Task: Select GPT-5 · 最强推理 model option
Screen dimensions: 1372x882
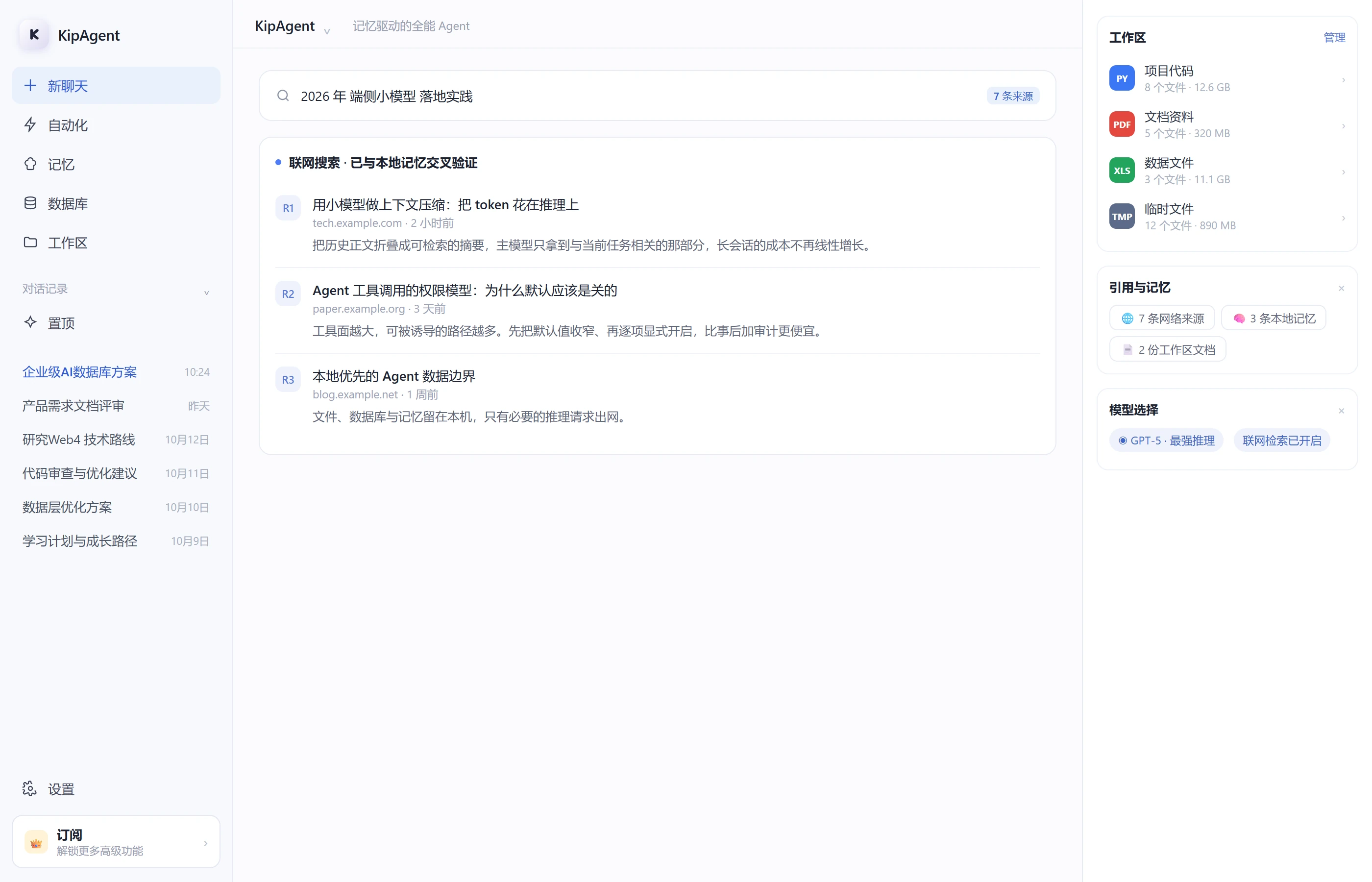Action: (x=1166, y=441)
